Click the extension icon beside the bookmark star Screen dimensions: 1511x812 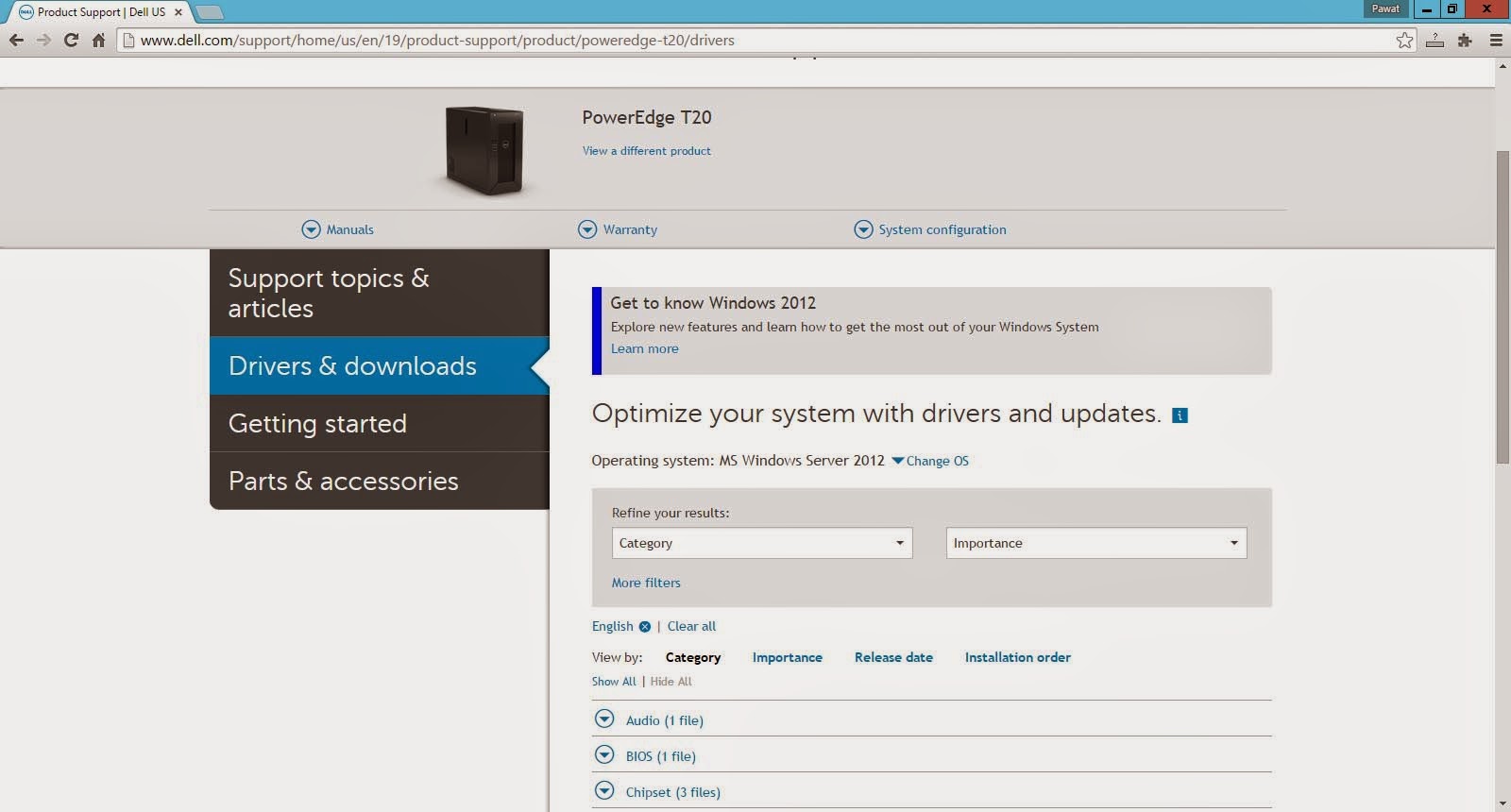pos(1435,40)
